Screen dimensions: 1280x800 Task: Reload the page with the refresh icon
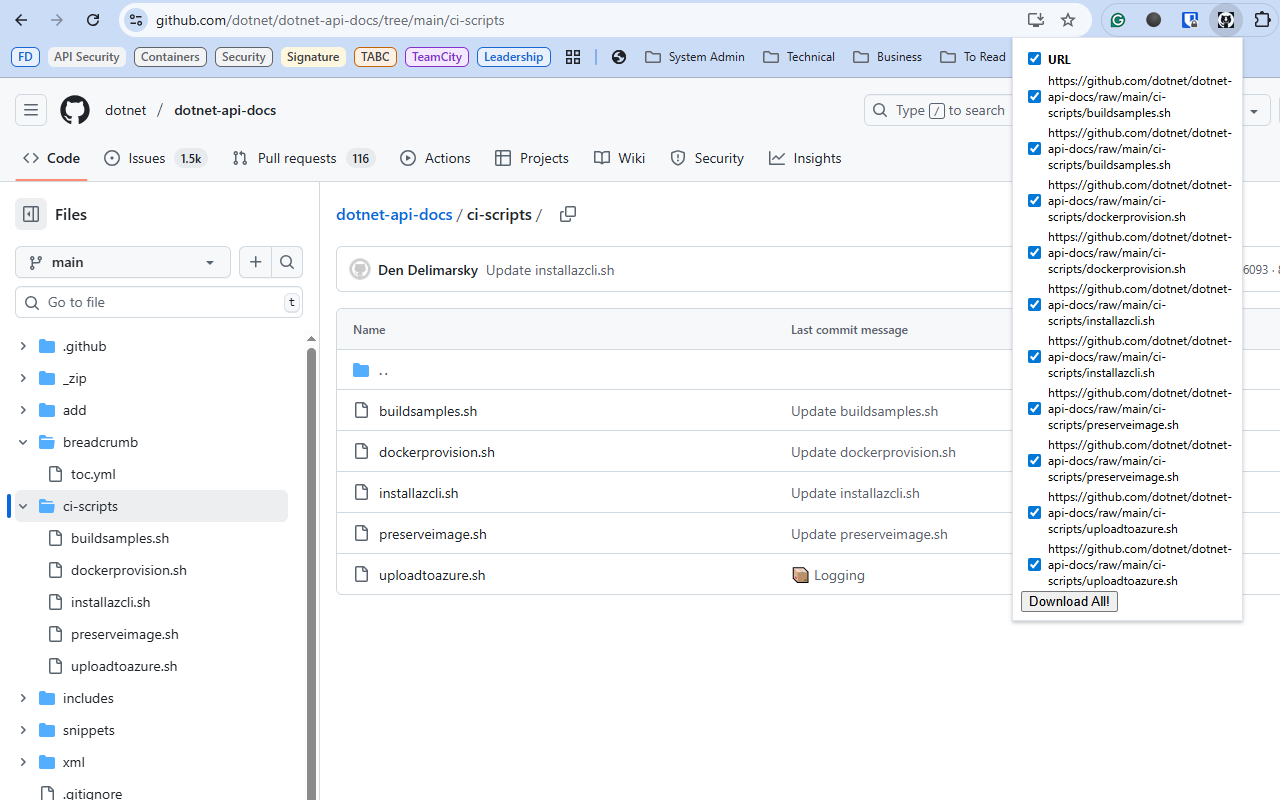tap(93, 20)
